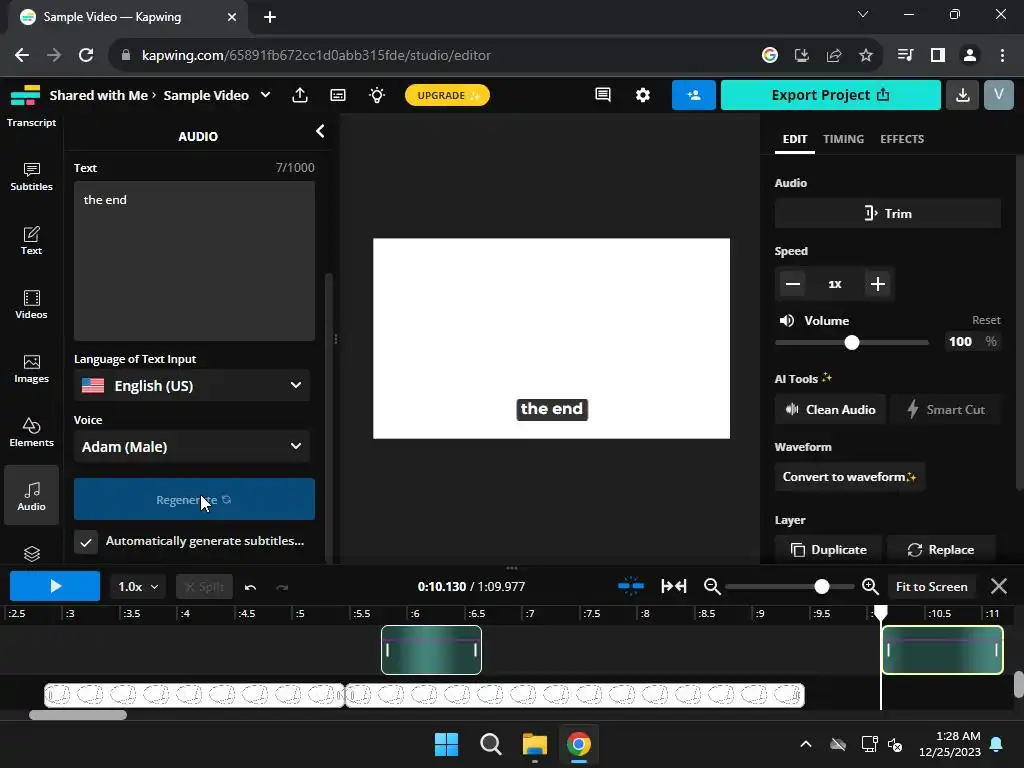
Task: Open the Voice dropdown Adam (Male)
Action: coord(192,447)
